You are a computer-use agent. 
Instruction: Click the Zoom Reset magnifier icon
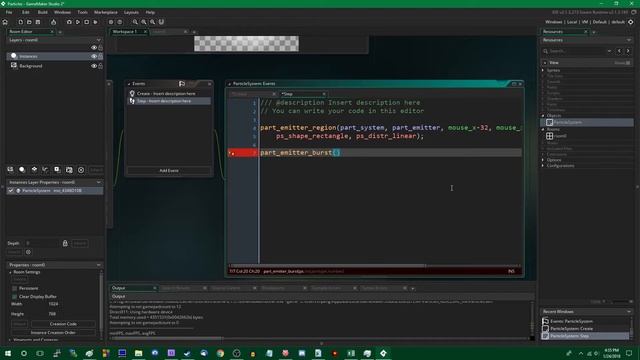click(144, 22)
